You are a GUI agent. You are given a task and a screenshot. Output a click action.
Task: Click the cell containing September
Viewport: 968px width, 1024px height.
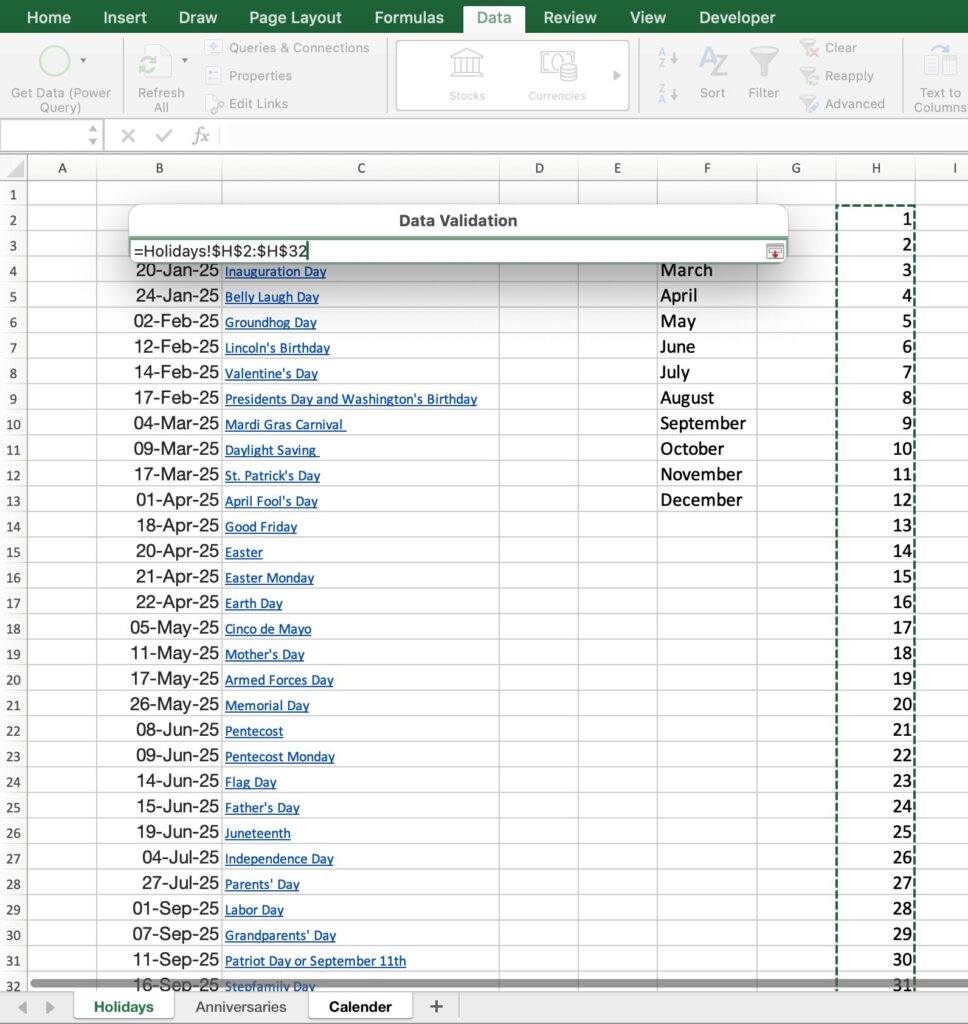[x=707, y=423]
